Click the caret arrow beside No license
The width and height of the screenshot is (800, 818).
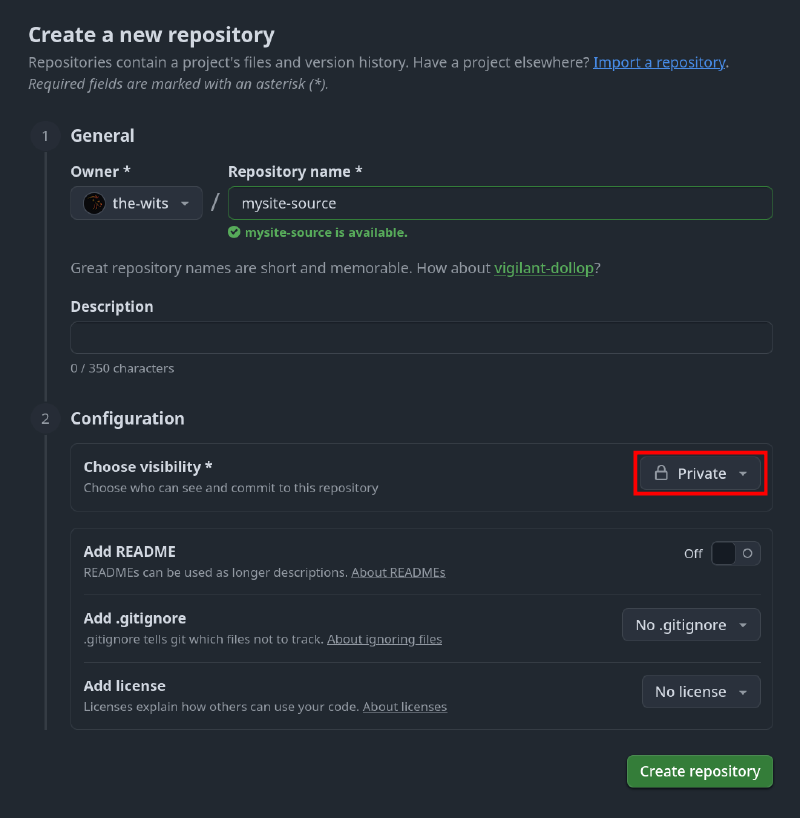click(743, 692)
